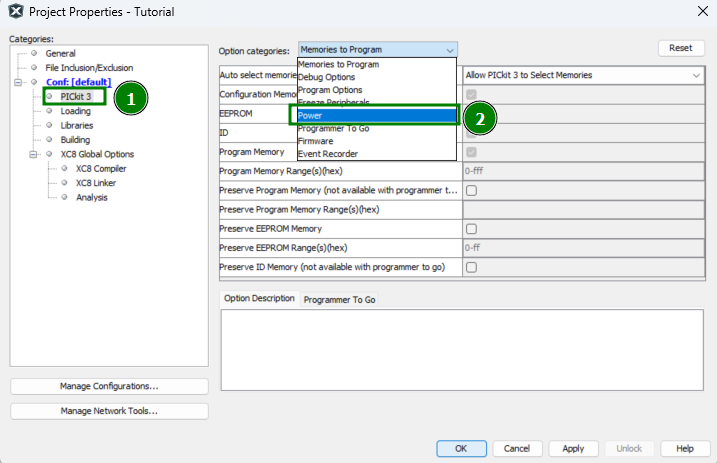Enable Preserve Program Memory checkbox
This screenshot has height=463, width=717.
pyautogui.click(x=471, y=191)
